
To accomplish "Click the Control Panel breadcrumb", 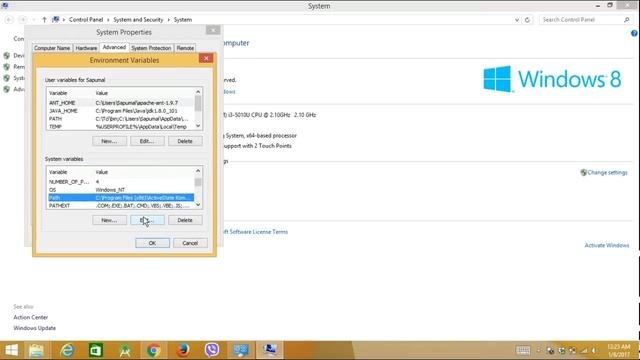I will point(86,20).
